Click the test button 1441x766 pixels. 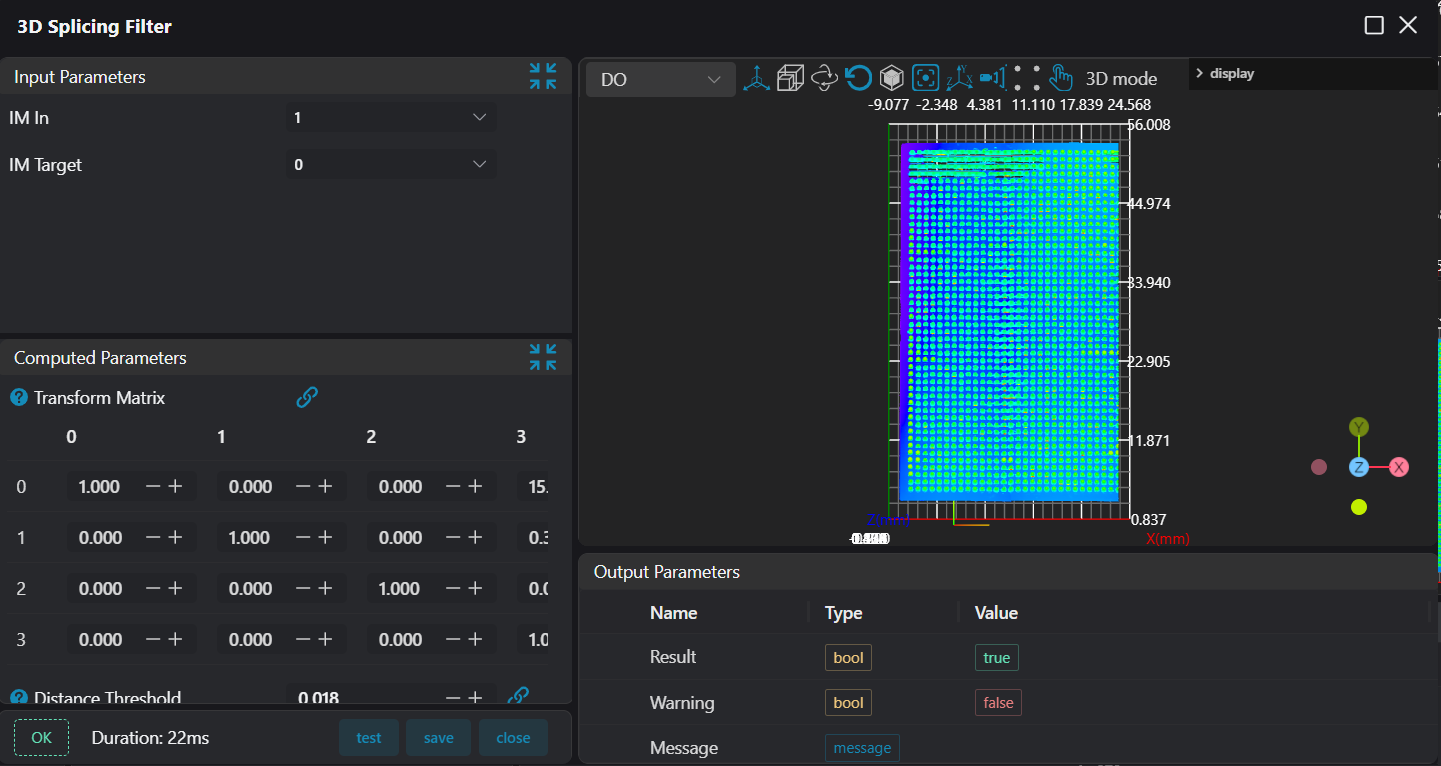pyautogui.click(x=369, y=738)
